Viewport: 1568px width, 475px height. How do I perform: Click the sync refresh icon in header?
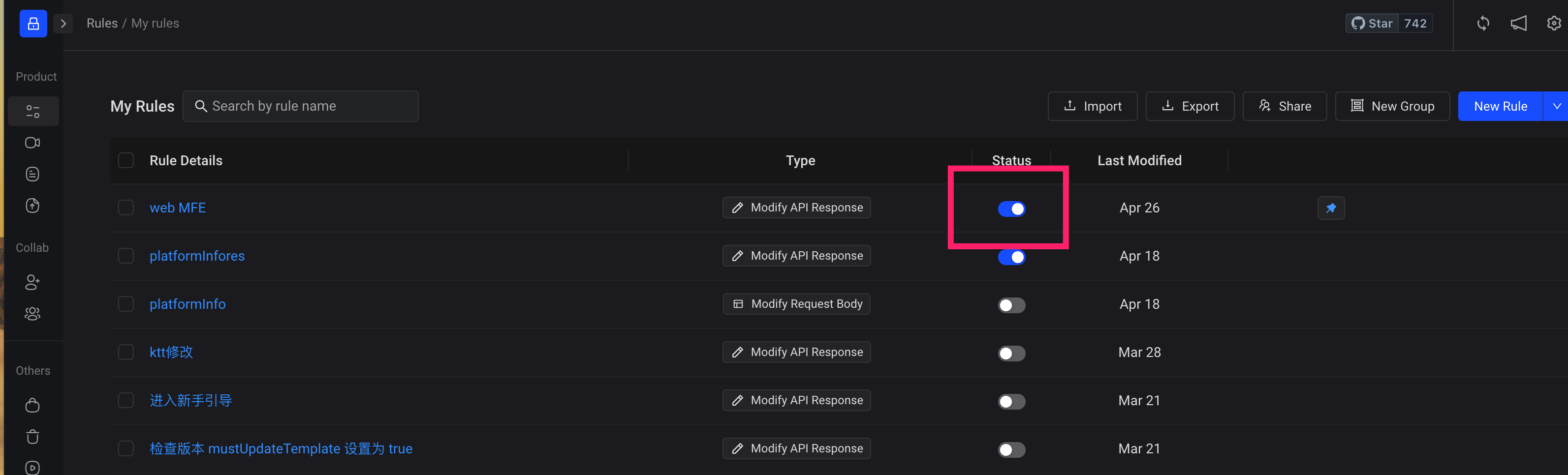coord(1483,23)
